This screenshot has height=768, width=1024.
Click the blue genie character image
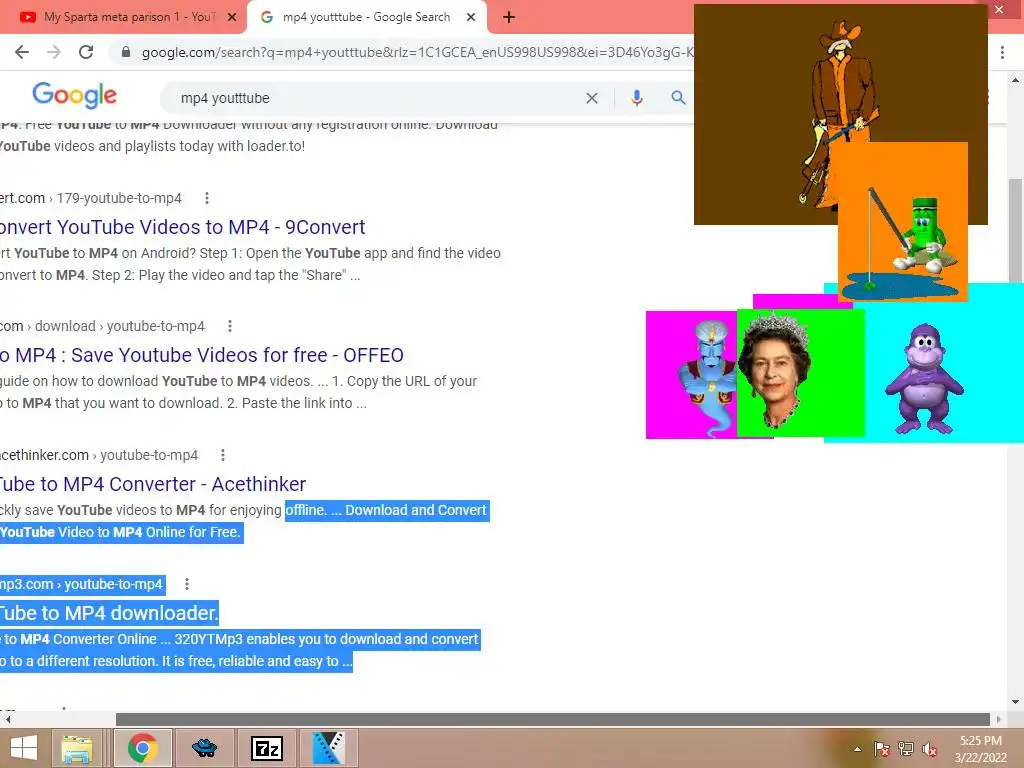692,375
